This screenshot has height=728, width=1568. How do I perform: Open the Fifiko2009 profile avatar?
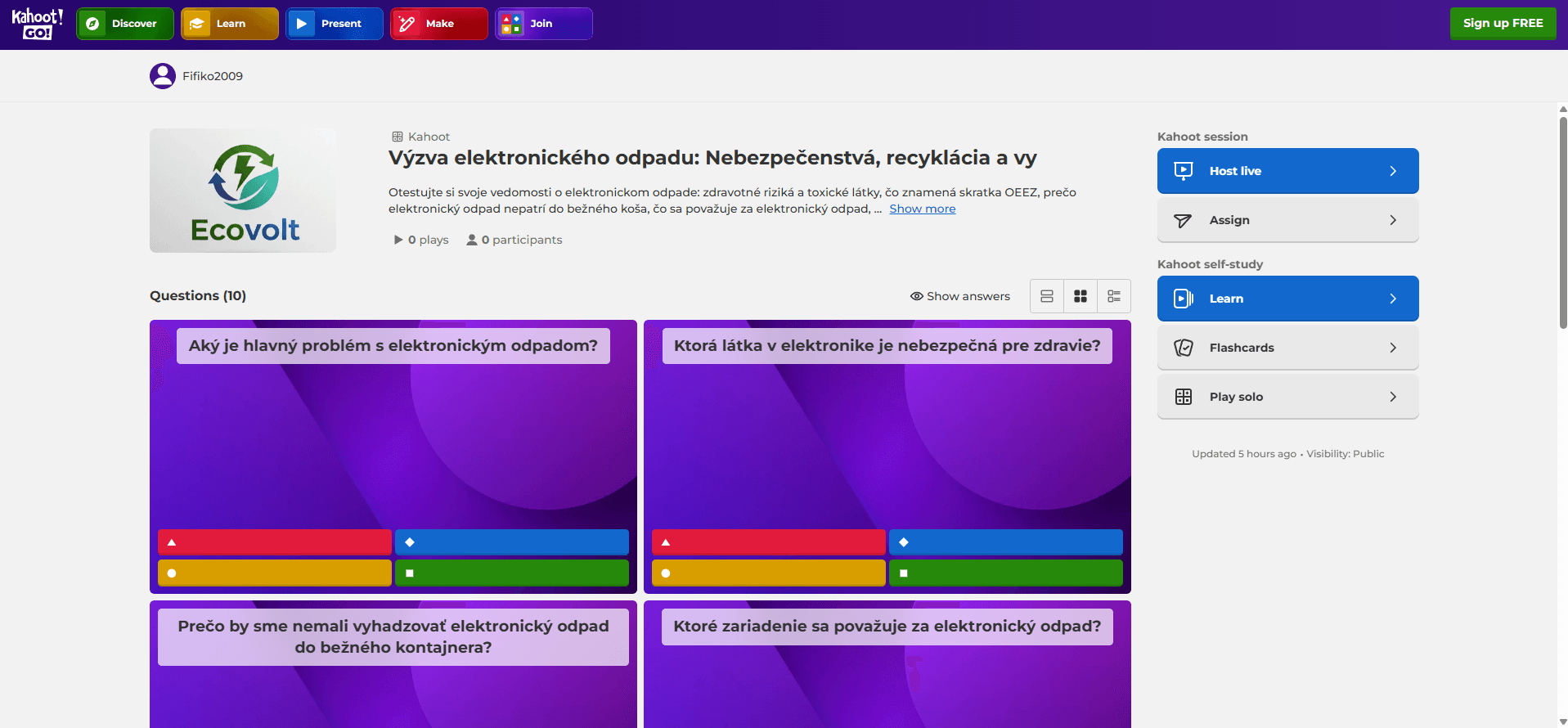163,76
